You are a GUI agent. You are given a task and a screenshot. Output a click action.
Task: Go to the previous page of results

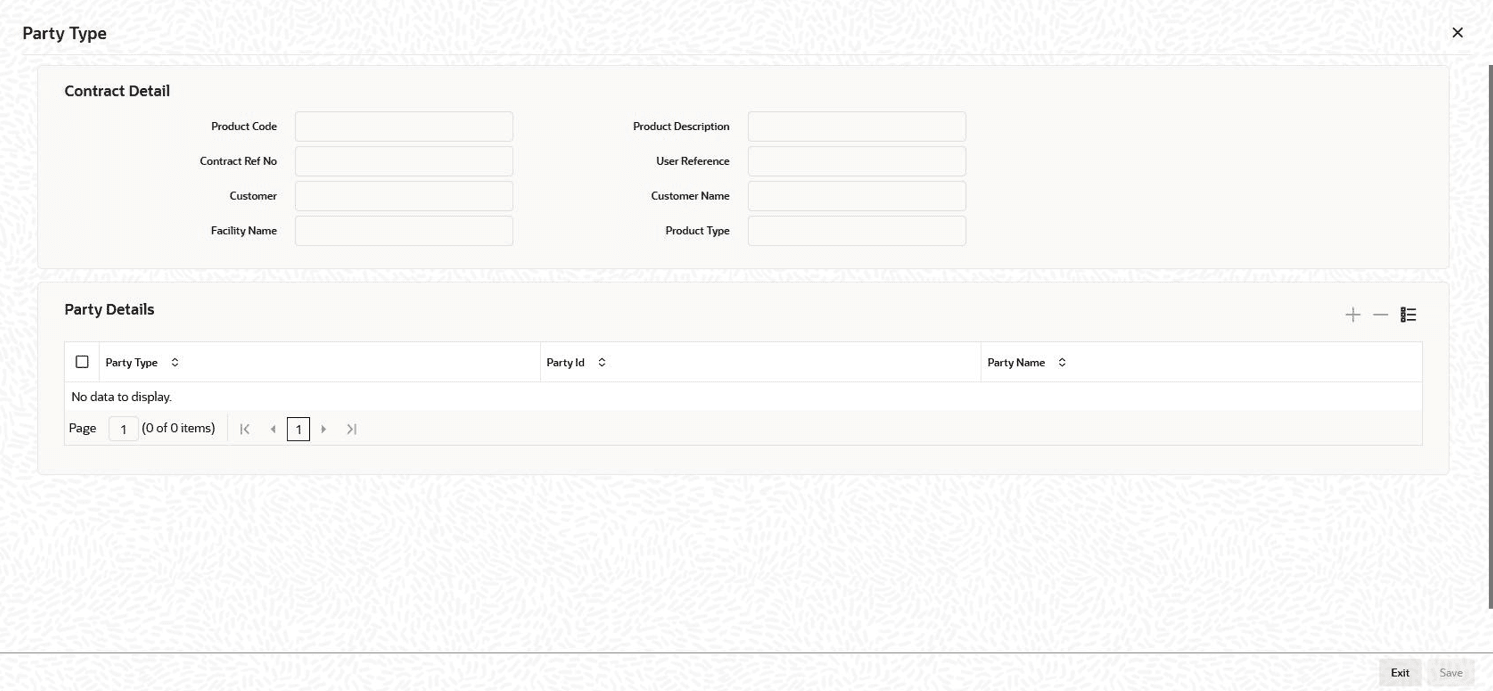(273, 429)
